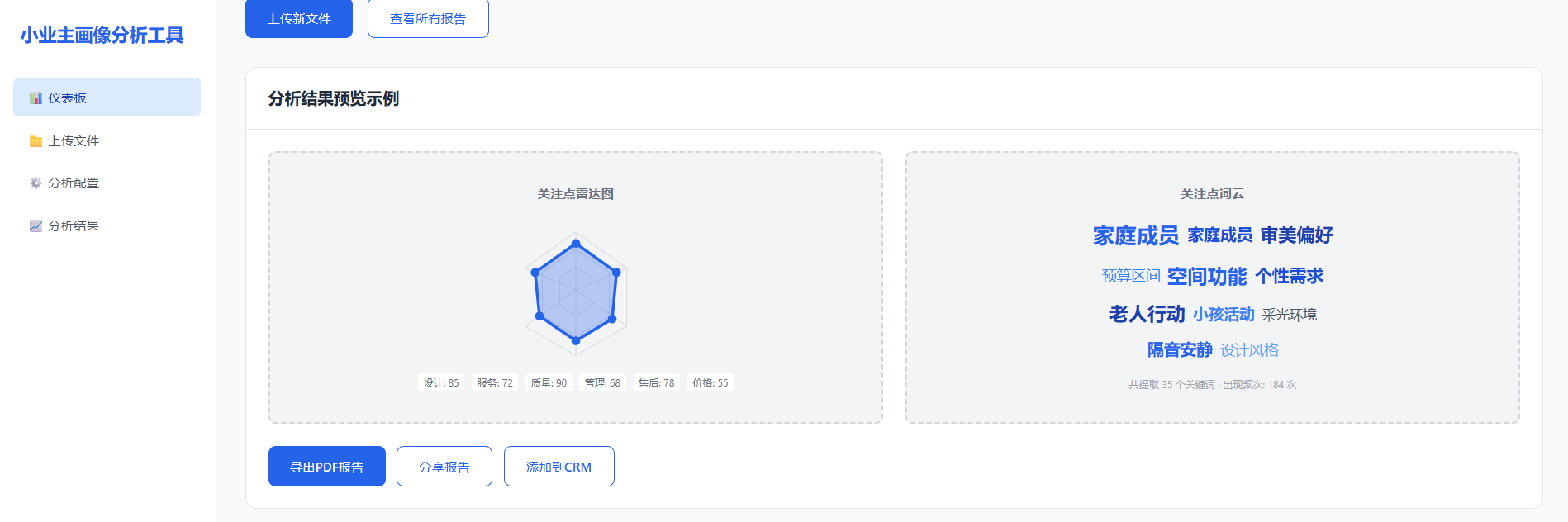Click the 查看所有报告 button
1568x522 pixels.
[x=428, y=18]
